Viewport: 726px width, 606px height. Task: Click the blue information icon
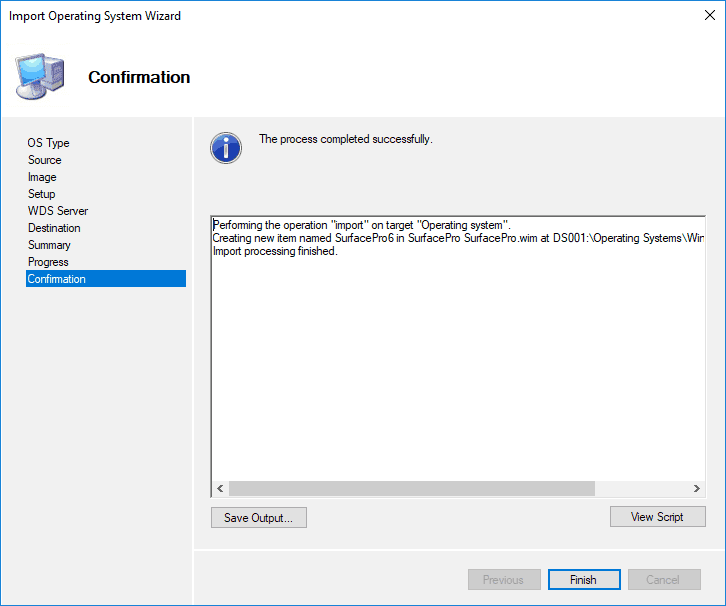pos(226,147)
